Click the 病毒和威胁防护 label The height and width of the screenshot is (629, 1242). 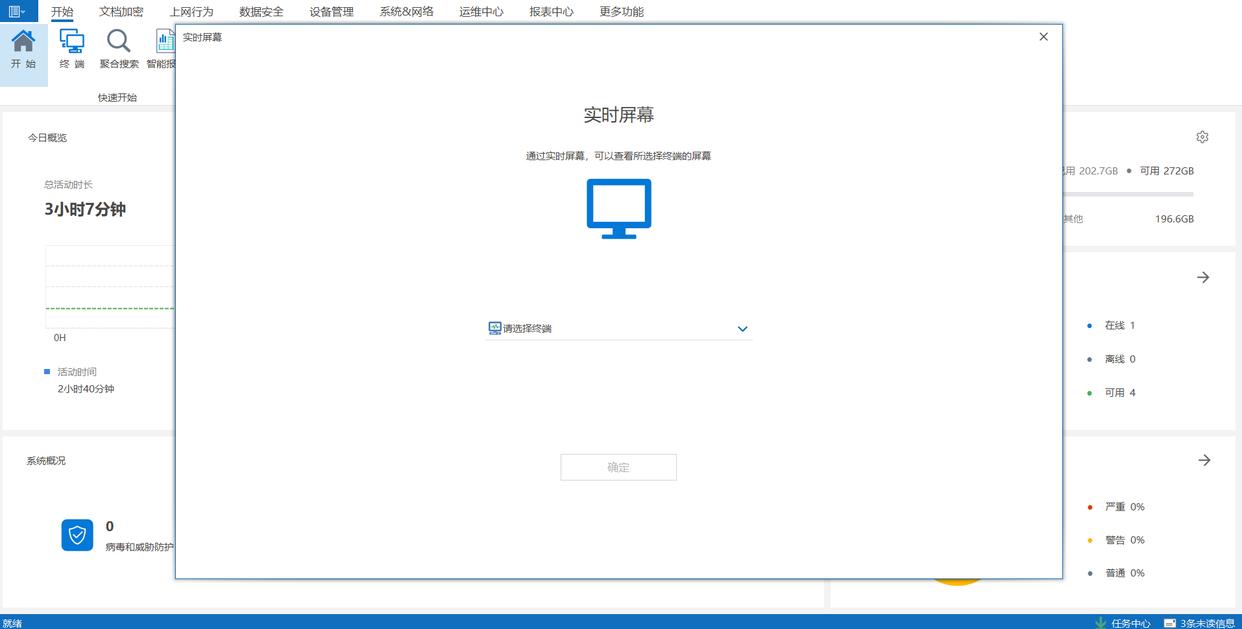pyautogui.click(x=140, y=547)
